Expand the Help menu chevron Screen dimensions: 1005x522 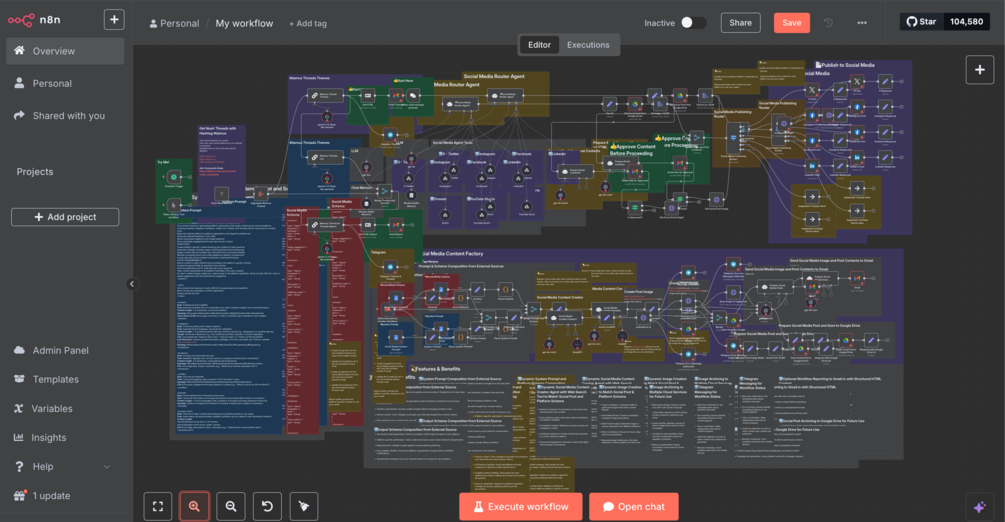(107, 467)
